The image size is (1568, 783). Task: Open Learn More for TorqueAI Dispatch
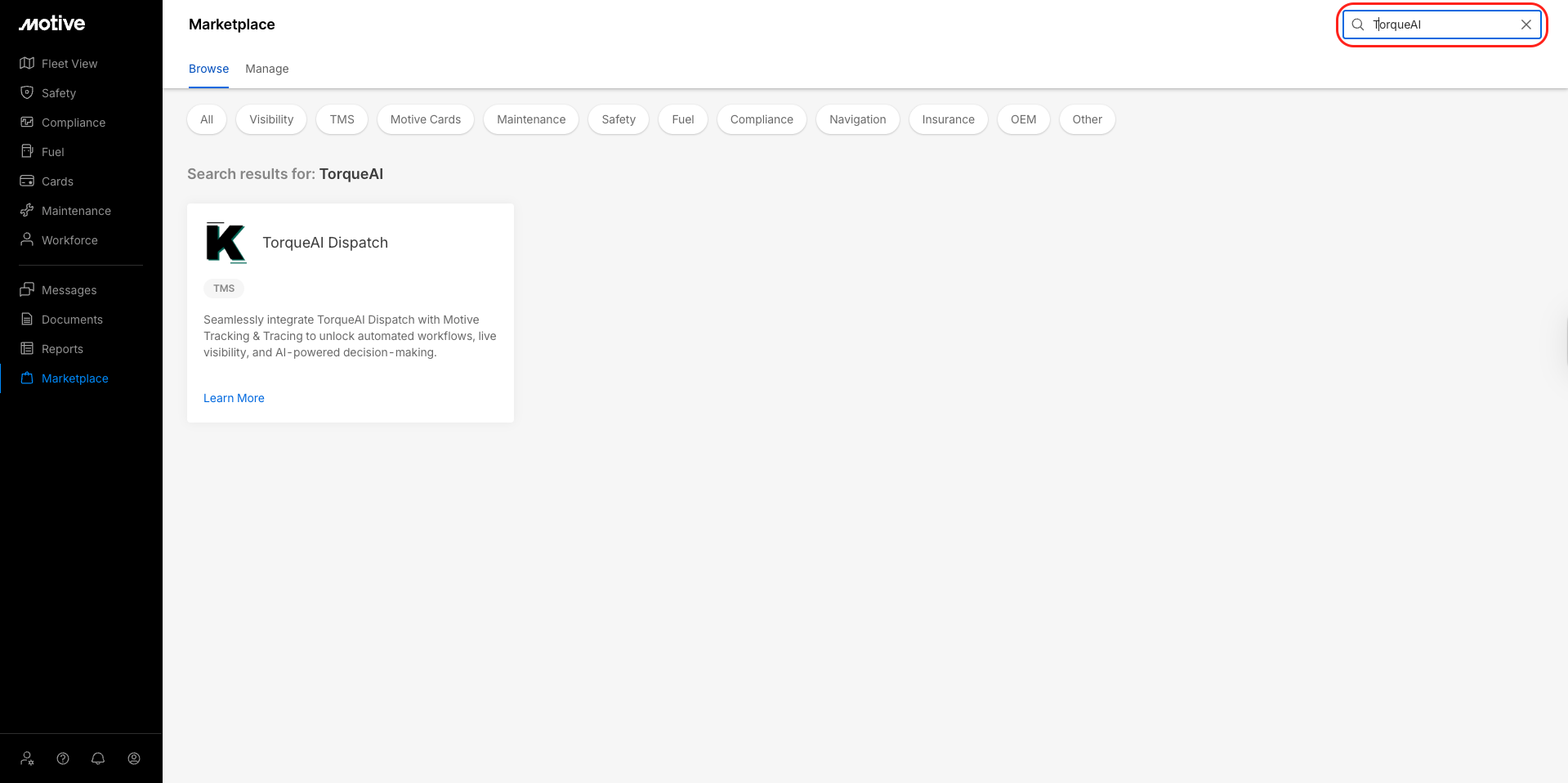pyautogui.click(x=234, y=398)
